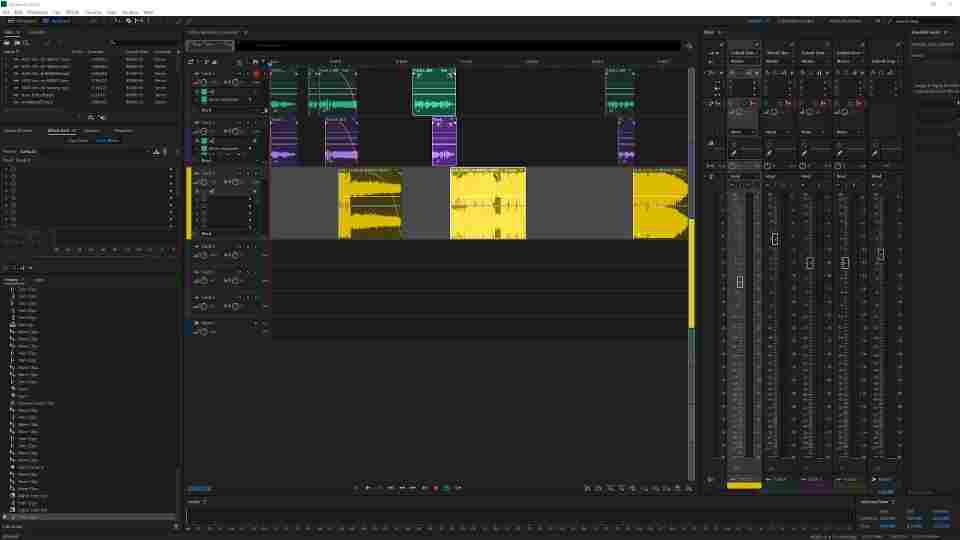The image size is (960, 540).
Task: Arm Track 1 for record
Action: [257, 74]
